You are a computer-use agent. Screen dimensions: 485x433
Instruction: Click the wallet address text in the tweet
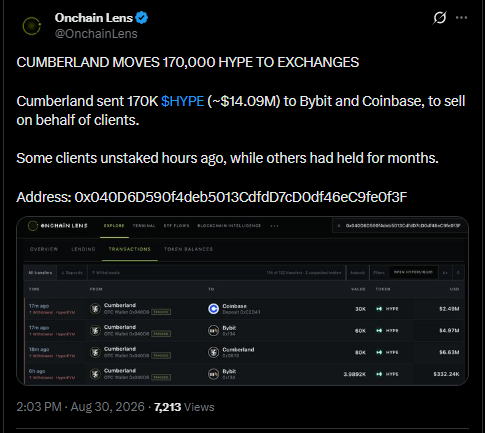pyautogui.click(x=241, y=197)
